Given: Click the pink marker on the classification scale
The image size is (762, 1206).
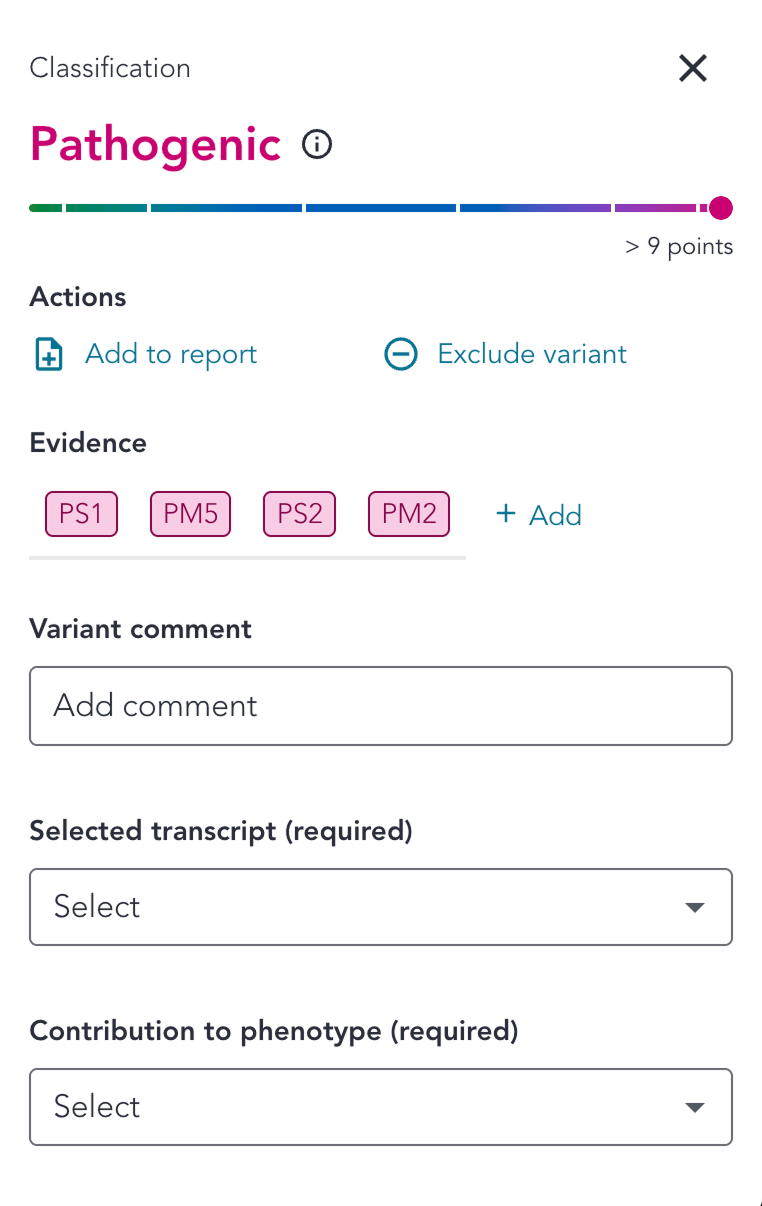Looking at the screenshot, I should pyautogui.click(x=720, y=208).
